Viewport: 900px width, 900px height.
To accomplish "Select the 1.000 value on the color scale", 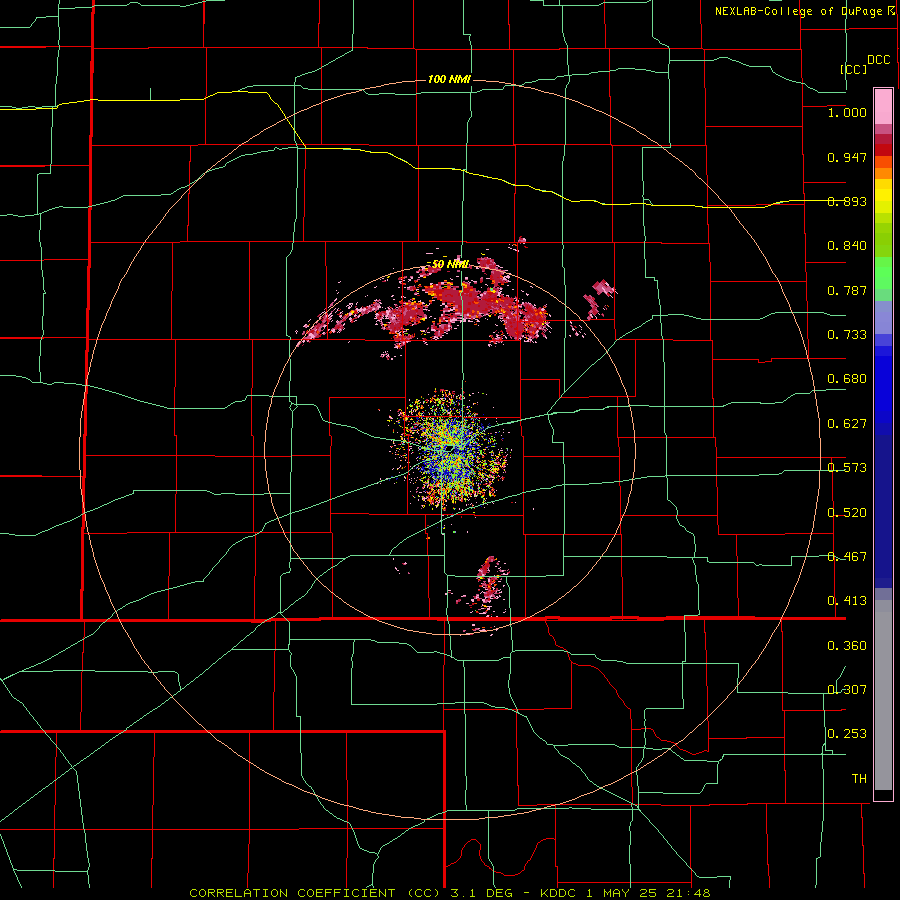I will tap(847, 112).
